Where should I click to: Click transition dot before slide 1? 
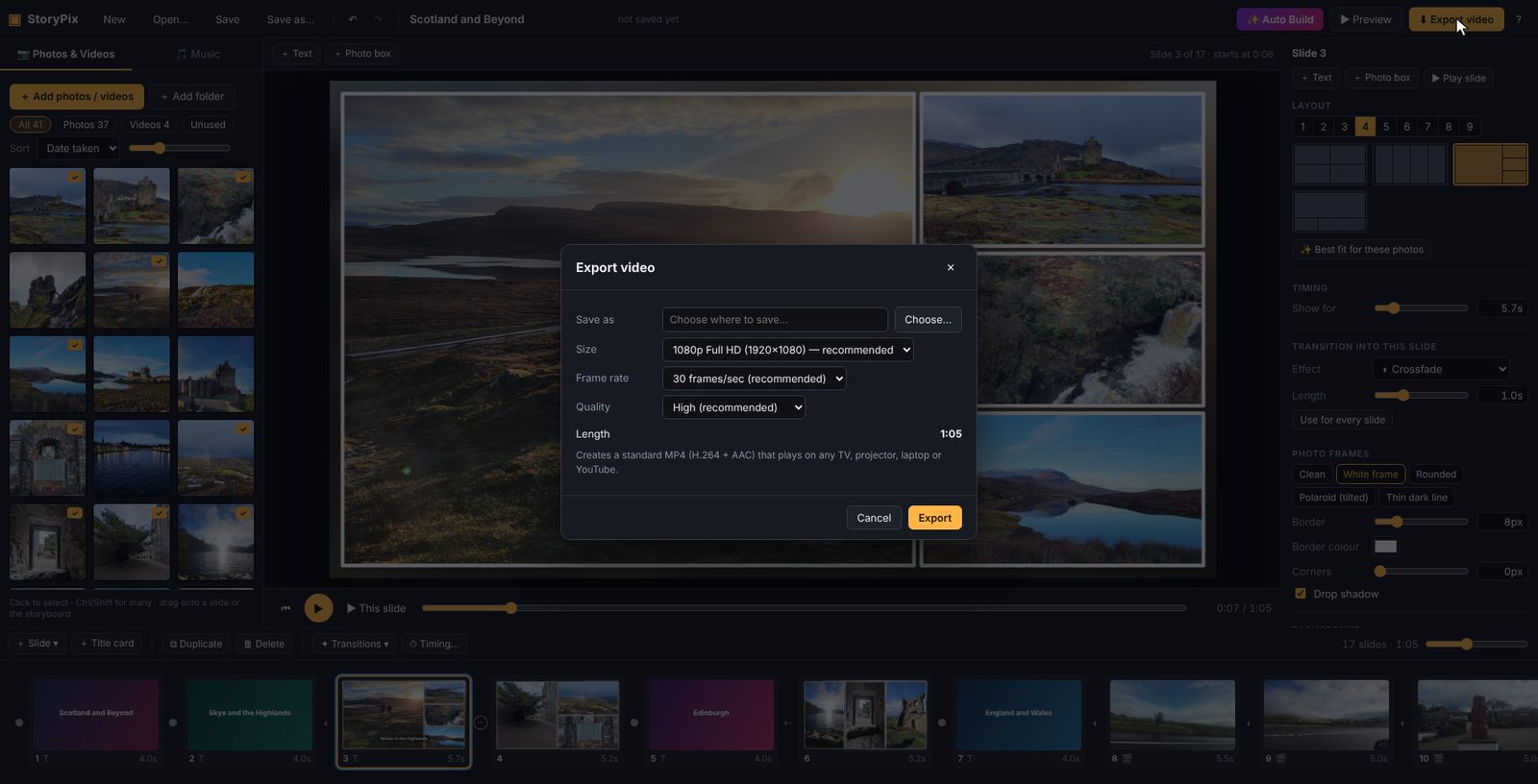tap(19, 723)
